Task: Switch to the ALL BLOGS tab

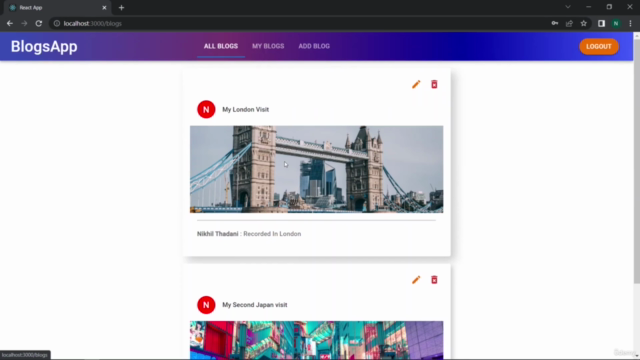Action: [x=221, y=46]
